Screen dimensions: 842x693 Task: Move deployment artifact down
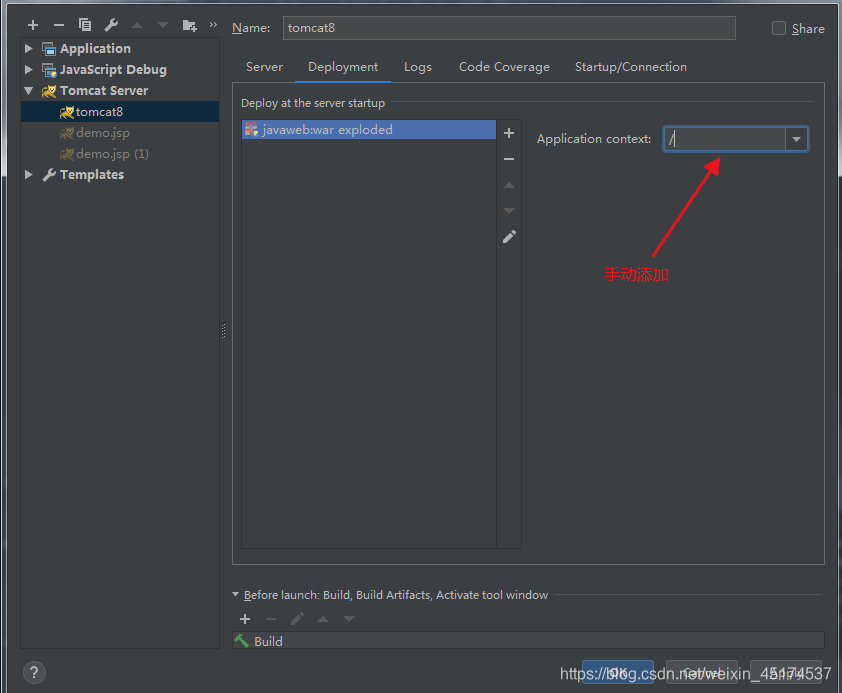coord(509,211)
